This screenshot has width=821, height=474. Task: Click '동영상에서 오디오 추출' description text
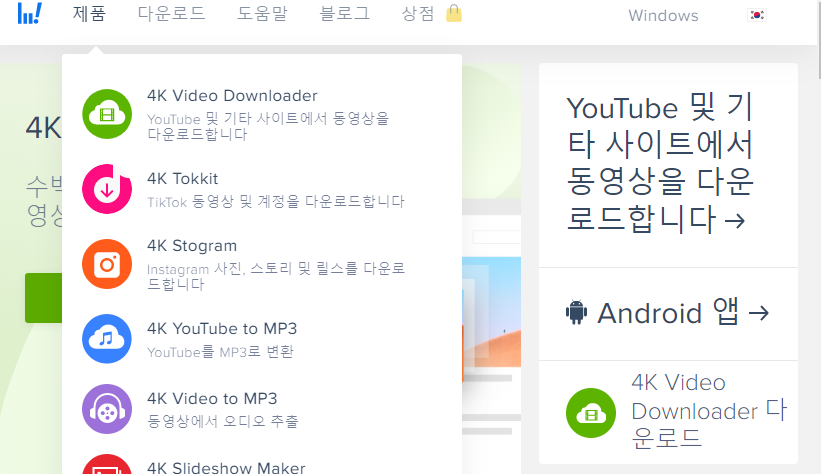223,421
